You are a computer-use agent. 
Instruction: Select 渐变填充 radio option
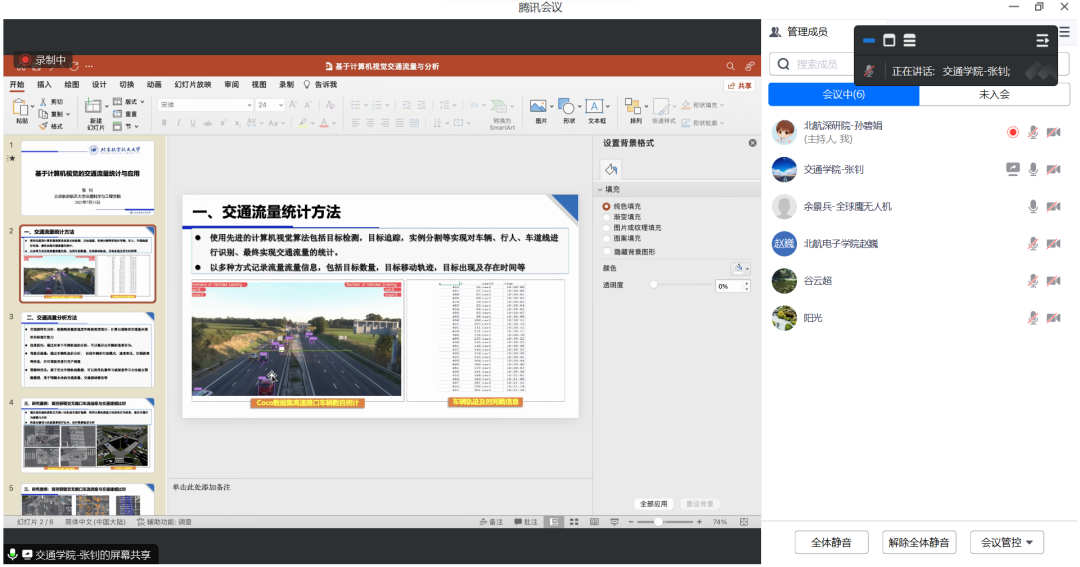606,216
